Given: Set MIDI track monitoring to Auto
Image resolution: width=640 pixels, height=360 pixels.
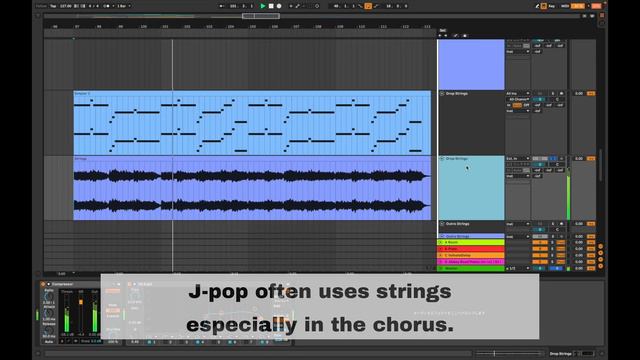Looking at the screenshot, I should click(517, 105).
